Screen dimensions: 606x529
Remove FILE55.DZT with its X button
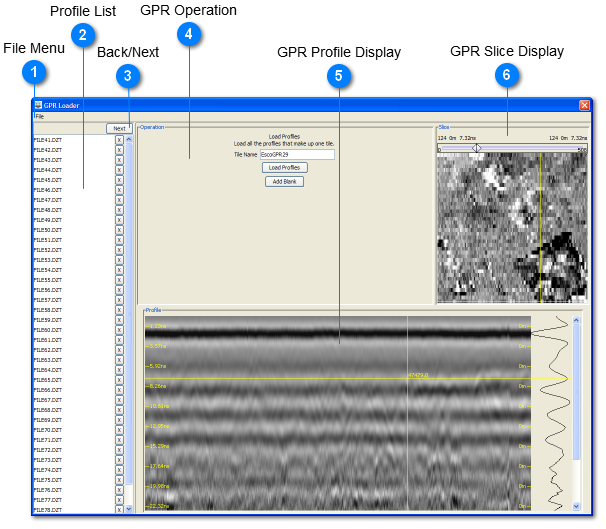tap(119, 280)
